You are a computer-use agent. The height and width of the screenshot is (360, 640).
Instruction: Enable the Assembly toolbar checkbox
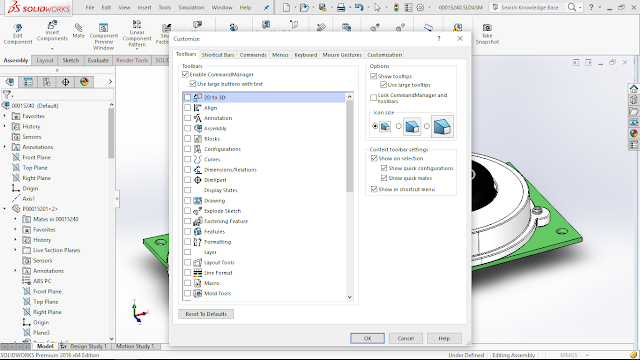(x=187, y=128)
